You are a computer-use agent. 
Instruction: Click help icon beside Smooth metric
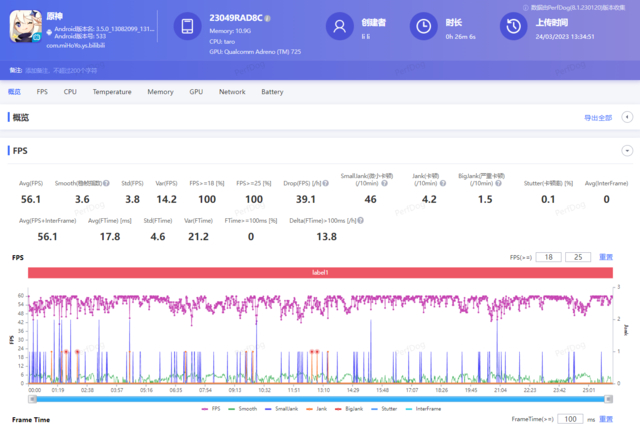pos(106,184)
